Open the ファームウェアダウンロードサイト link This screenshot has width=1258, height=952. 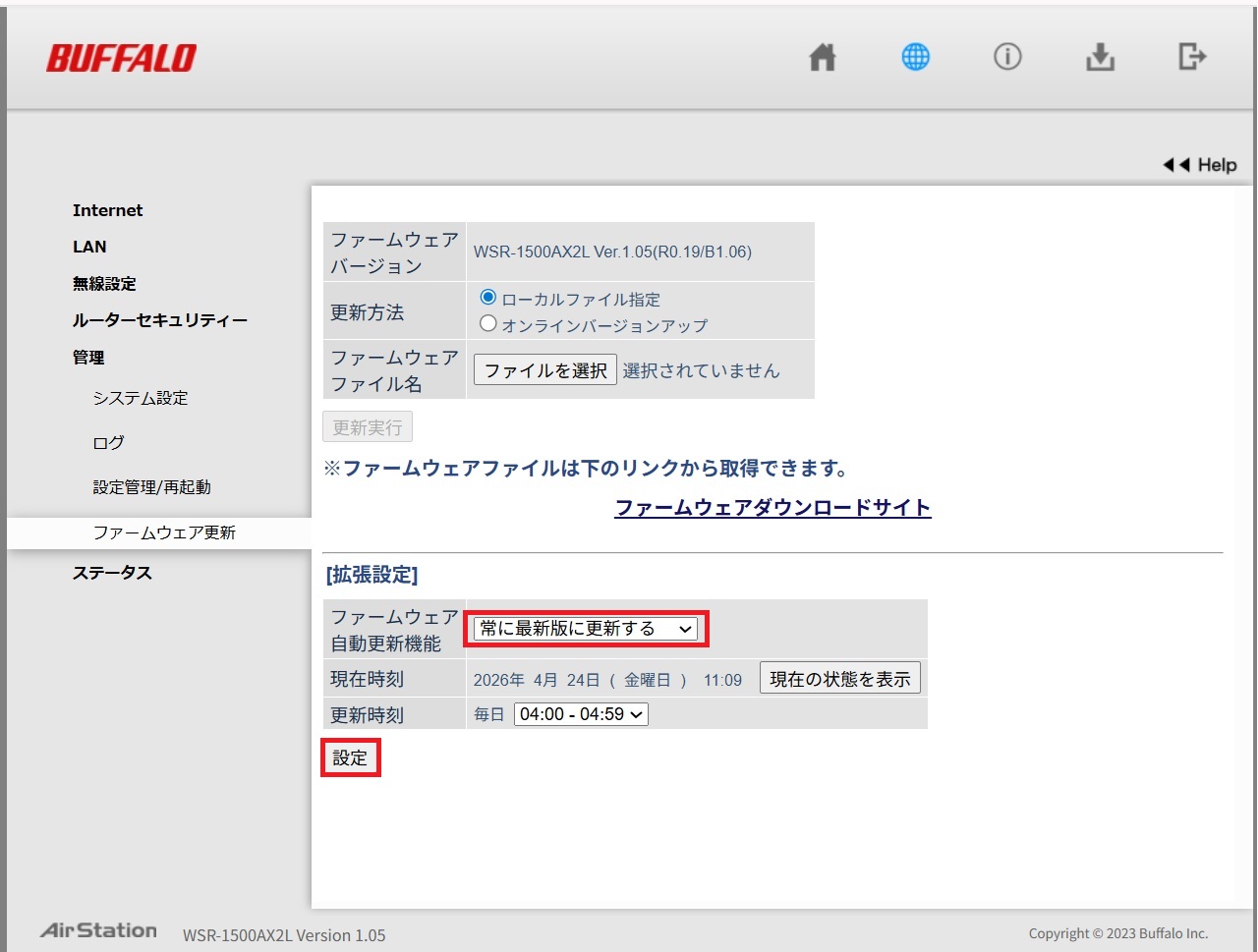tap(772, 508)
